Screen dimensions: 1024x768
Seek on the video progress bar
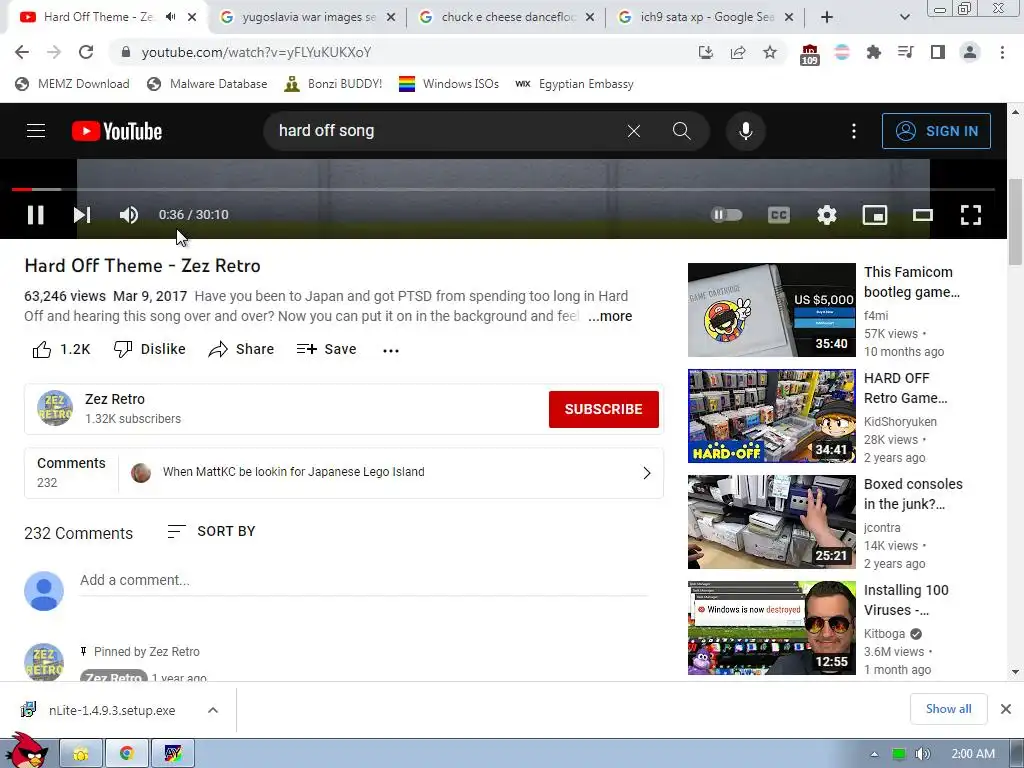(x=503, y=189)
